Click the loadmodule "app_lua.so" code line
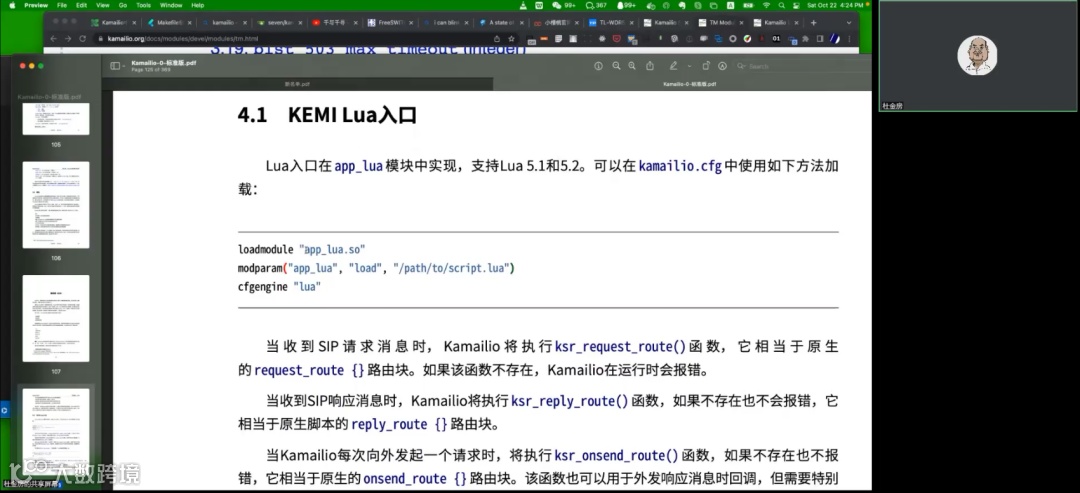 302,249
